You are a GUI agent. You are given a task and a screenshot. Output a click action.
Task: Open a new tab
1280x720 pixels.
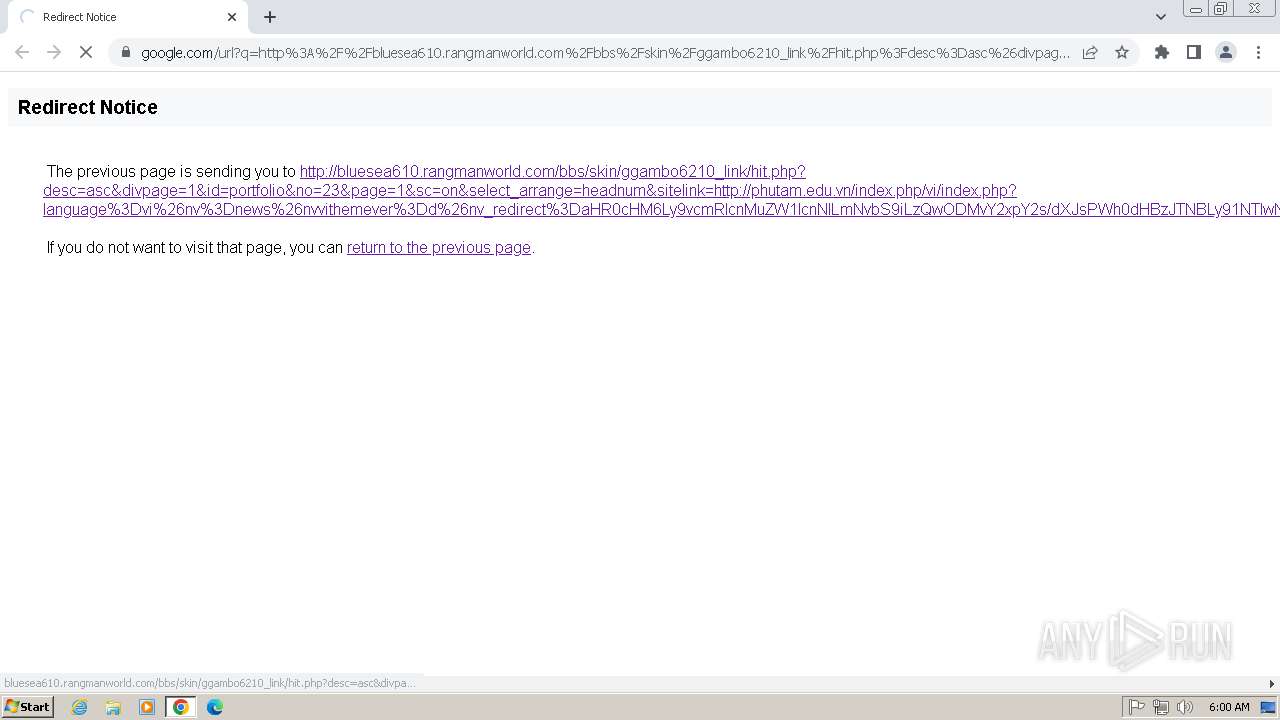click(270, 17)
